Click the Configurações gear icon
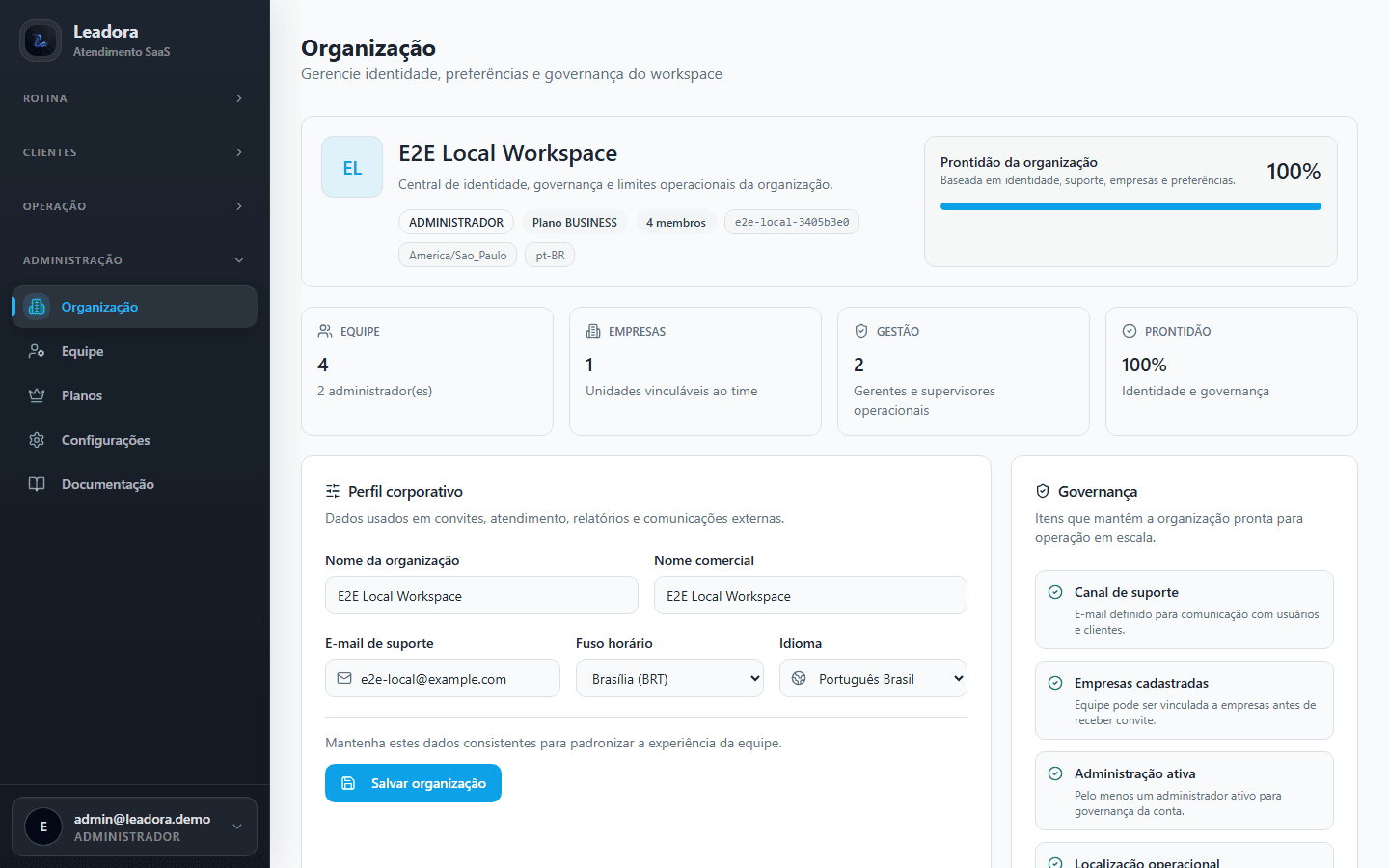The image size is (1389, 868). click(37, 440)
